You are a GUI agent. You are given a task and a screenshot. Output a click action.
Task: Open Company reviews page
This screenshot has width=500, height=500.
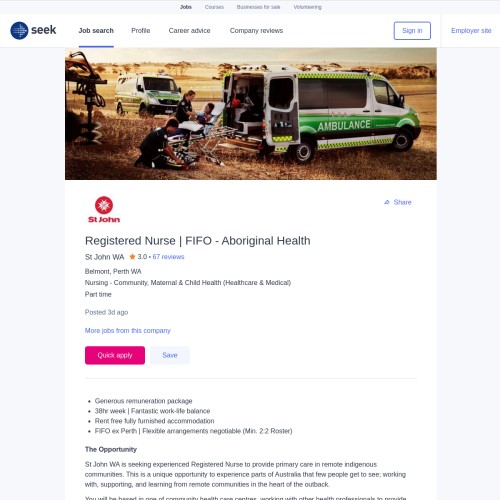256,31
